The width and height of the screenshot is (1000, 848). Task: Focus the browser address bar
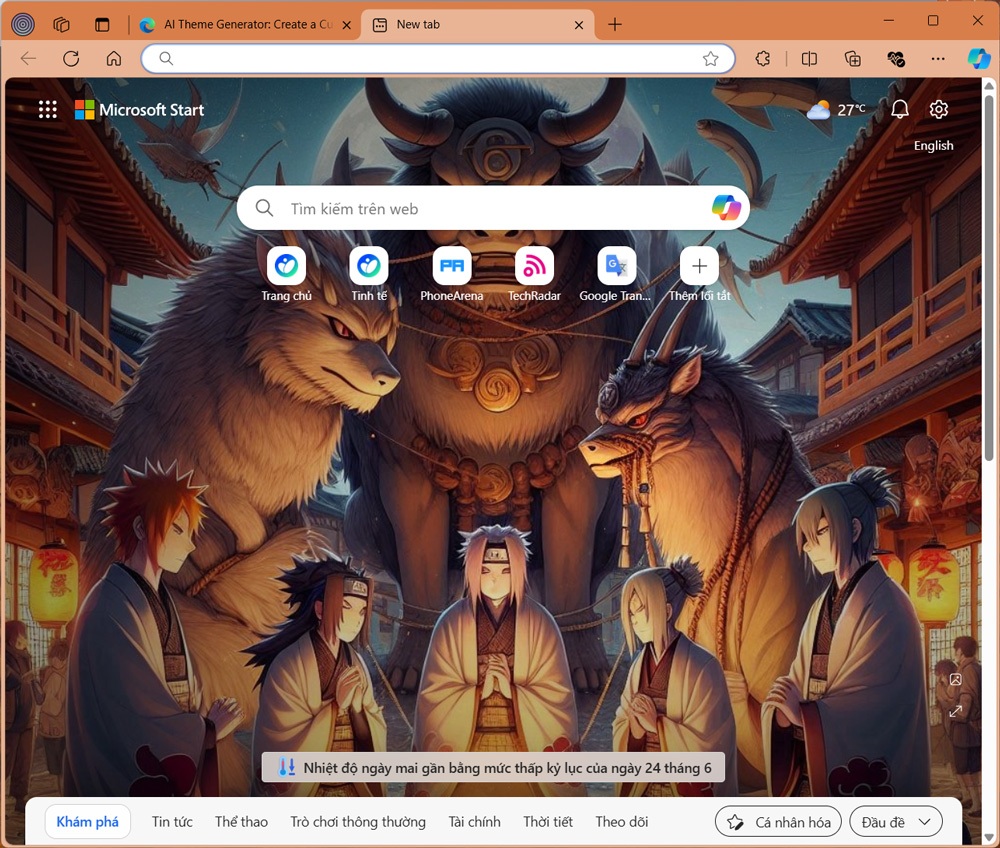[x=438, y=59]
